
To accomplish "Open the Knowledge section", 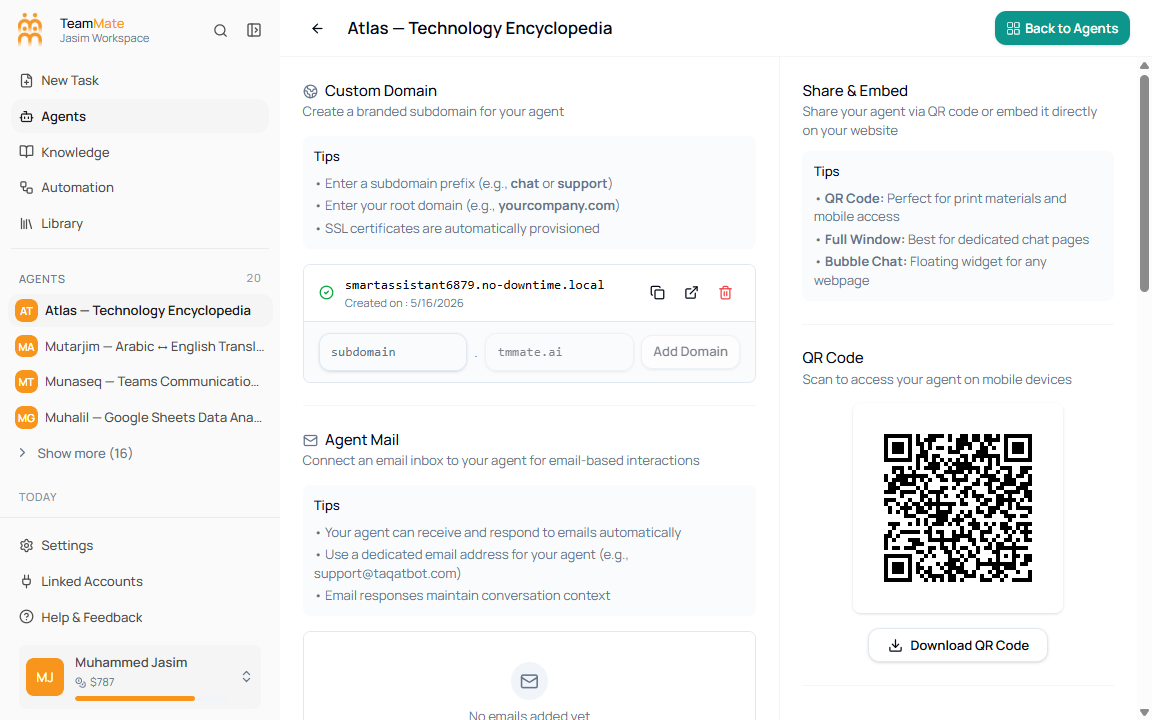I will coord(140,152).
